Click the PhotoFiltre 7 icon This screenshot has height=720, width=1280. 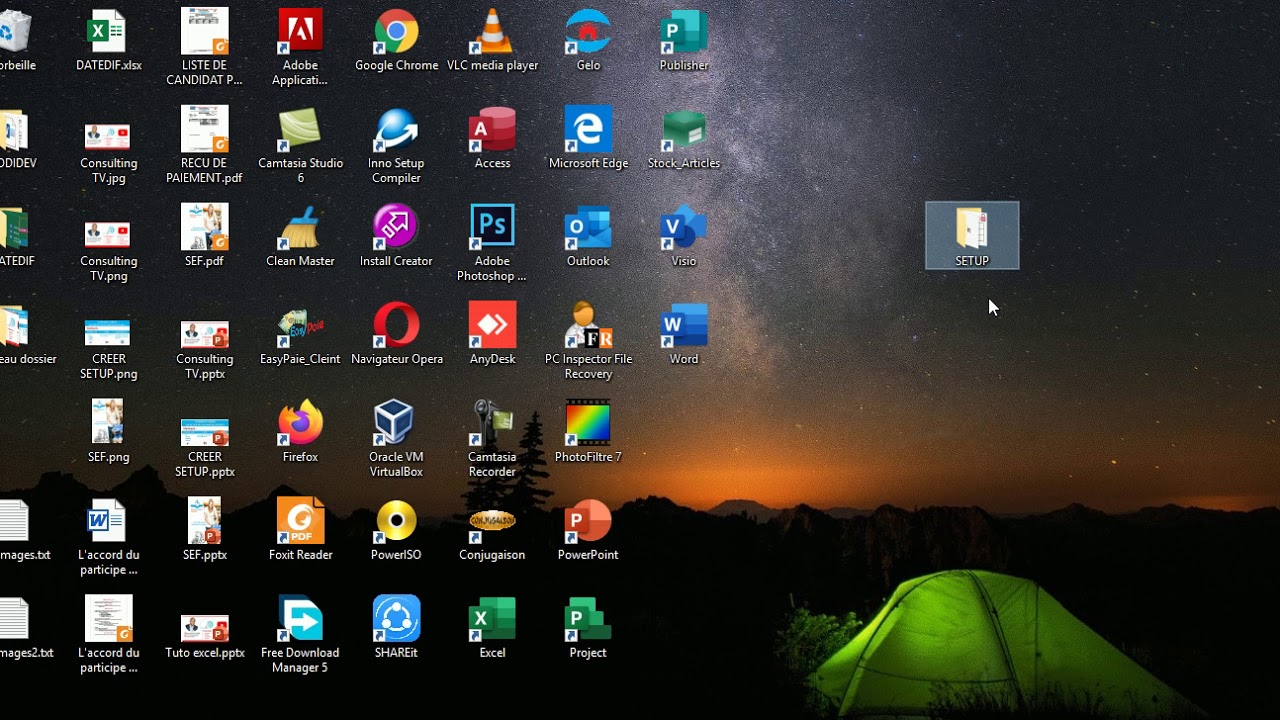(x=588, y=424)
